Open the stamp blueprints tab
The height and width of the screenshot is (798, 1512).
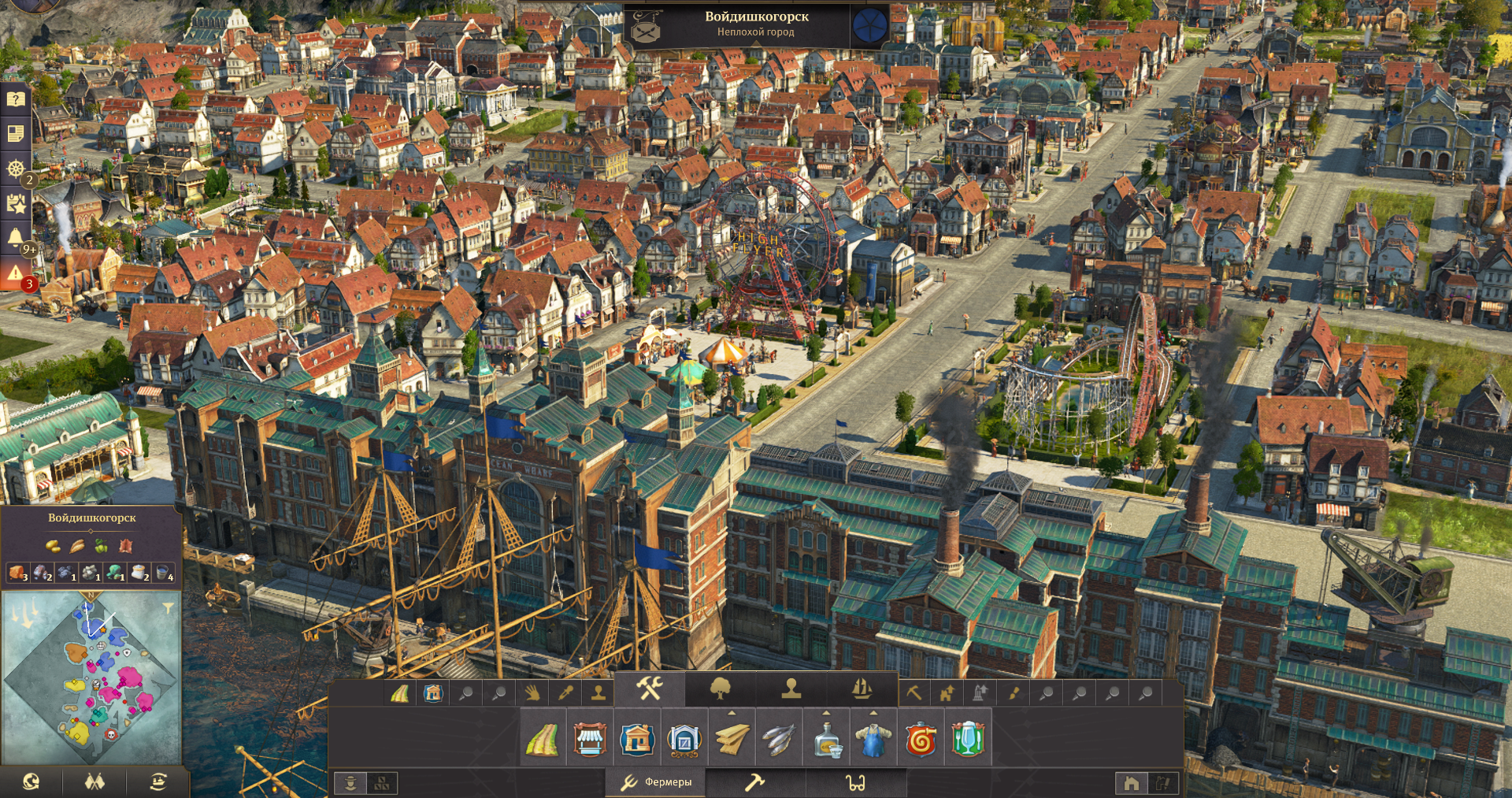tap(791, 689)
